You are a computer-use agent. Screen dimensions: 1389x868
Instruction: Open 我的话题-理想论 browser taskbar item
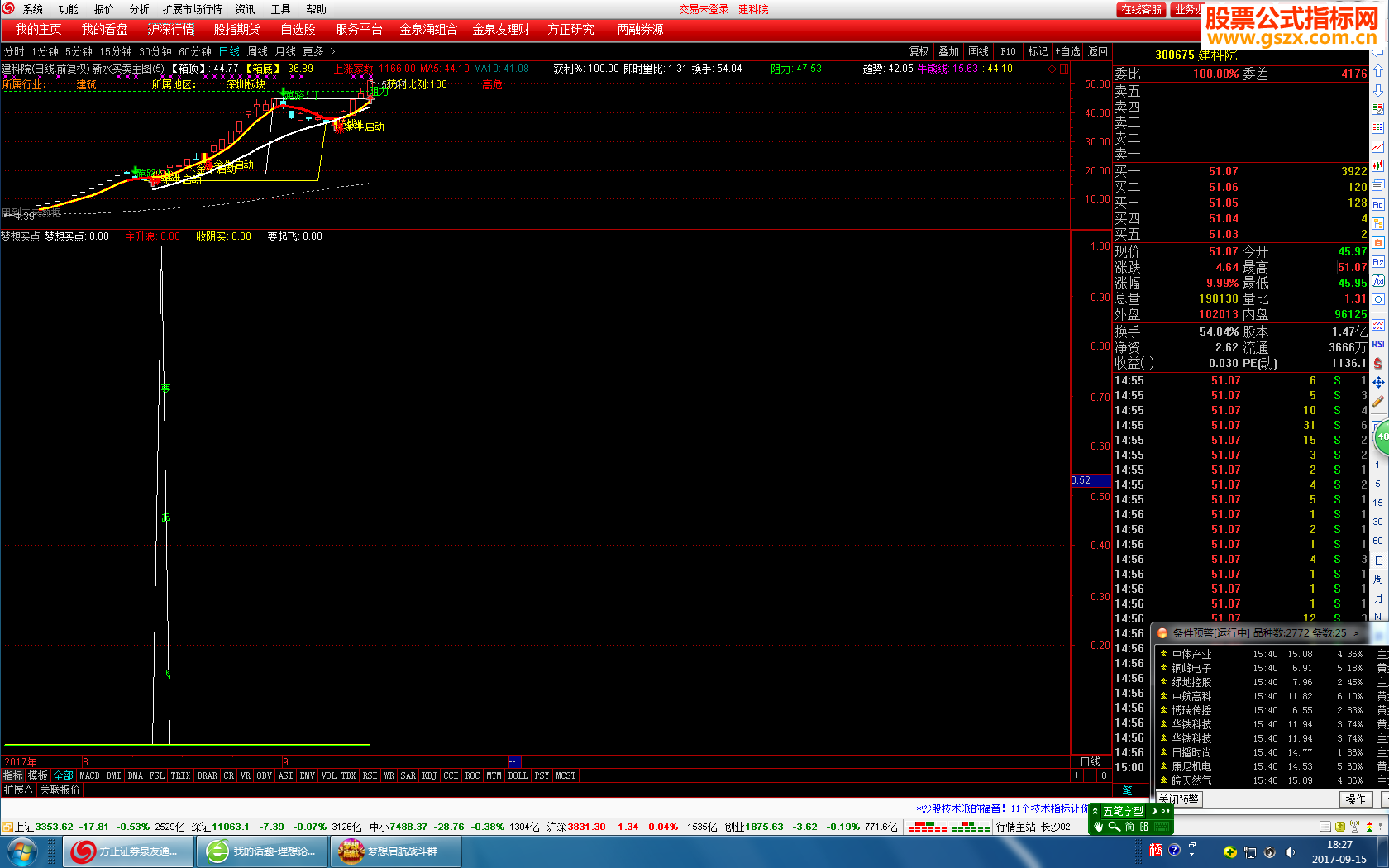point(262,851)
